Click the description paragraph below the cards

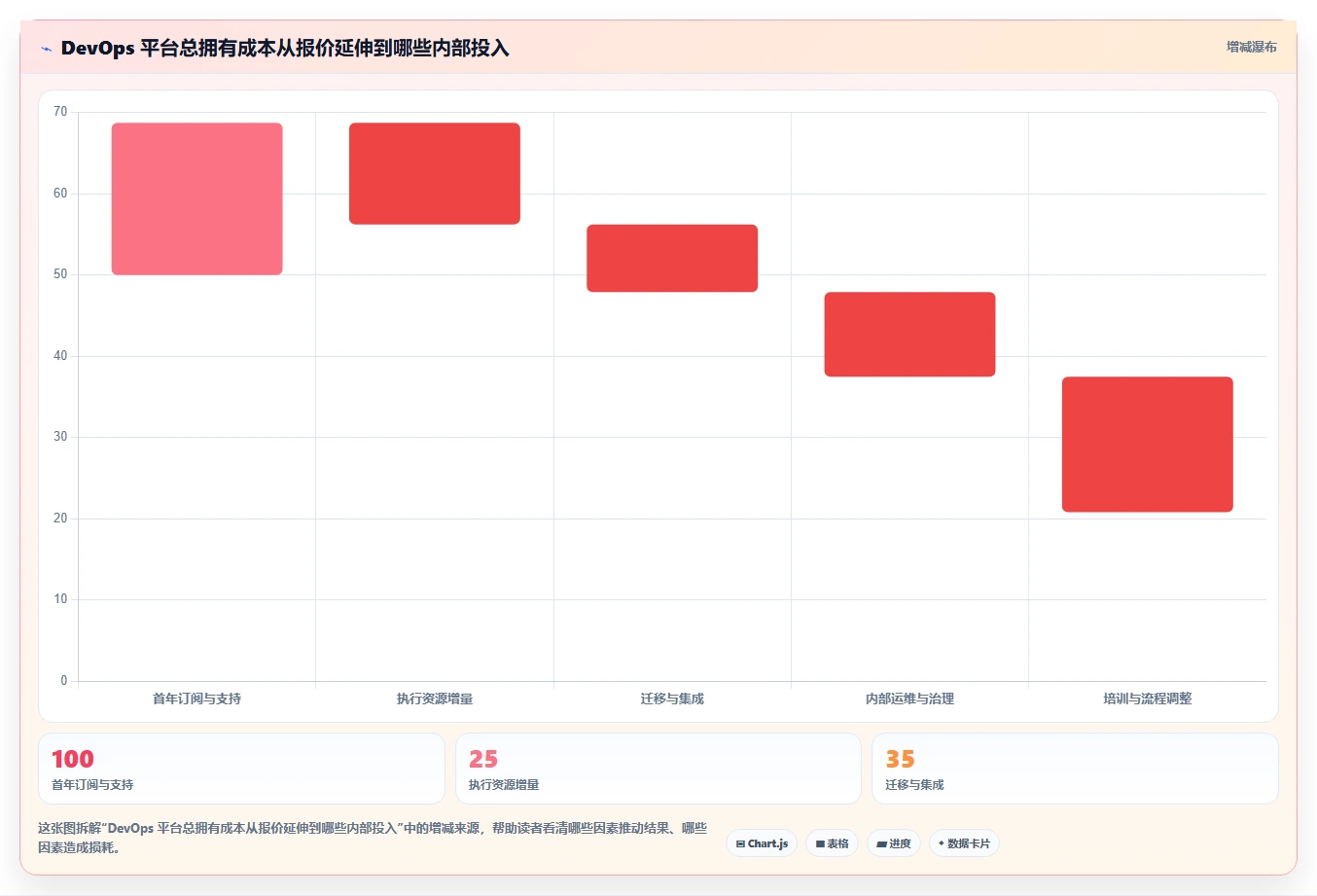point(373,838)
